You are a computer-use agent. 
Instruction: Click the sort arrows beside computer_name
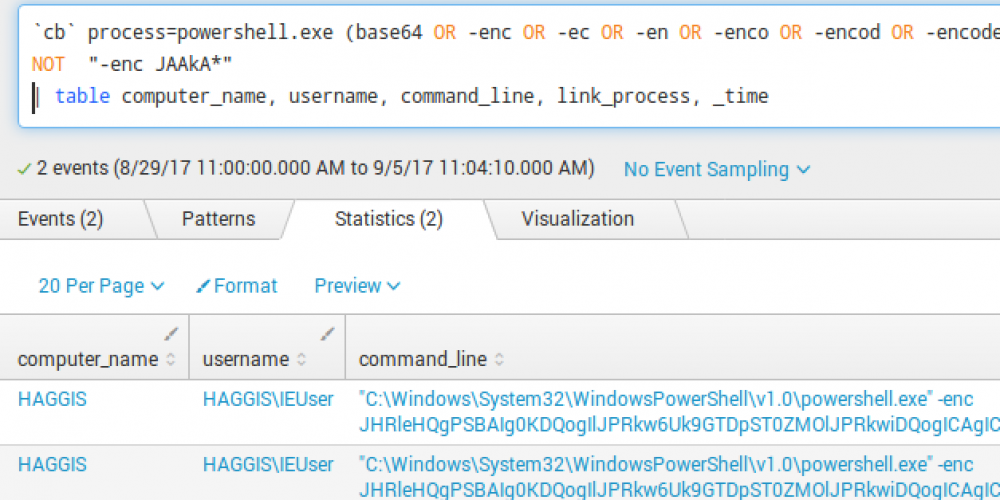pyautogui.click(x=170, y=359)
